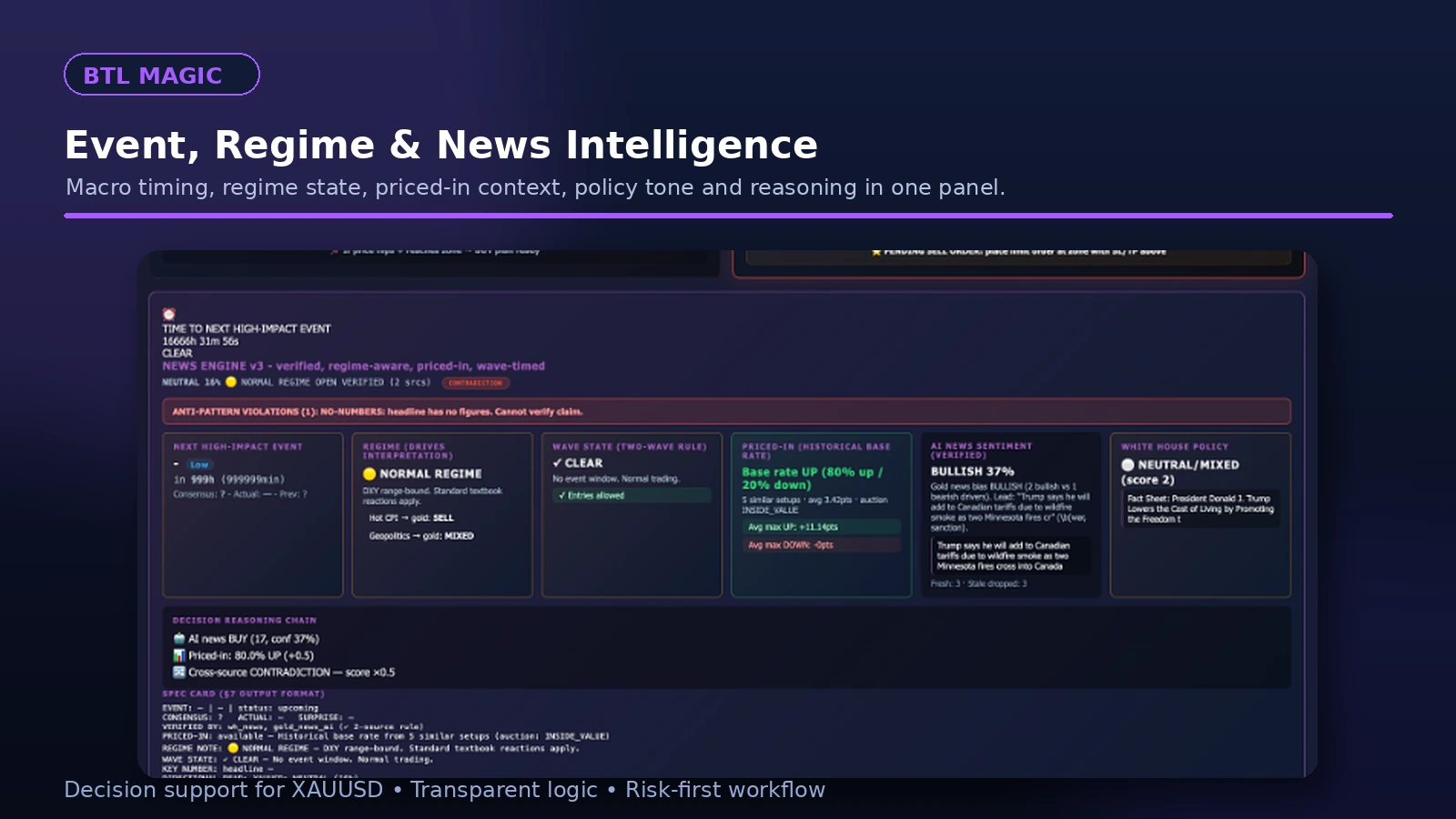Click the 'NEUTRAL 16%' status text

[191, 382]
